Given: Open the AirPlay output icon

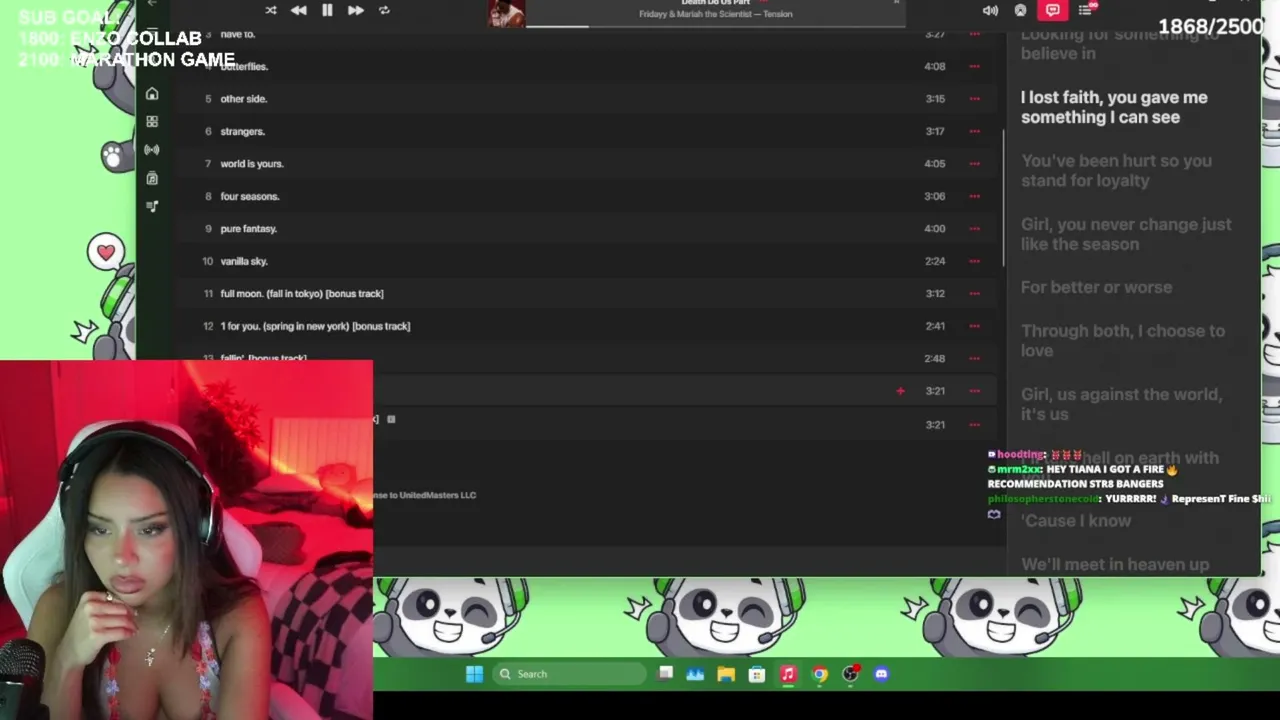Looking at the screenshot, I should pyautogui.click(x=1020, y=10).
